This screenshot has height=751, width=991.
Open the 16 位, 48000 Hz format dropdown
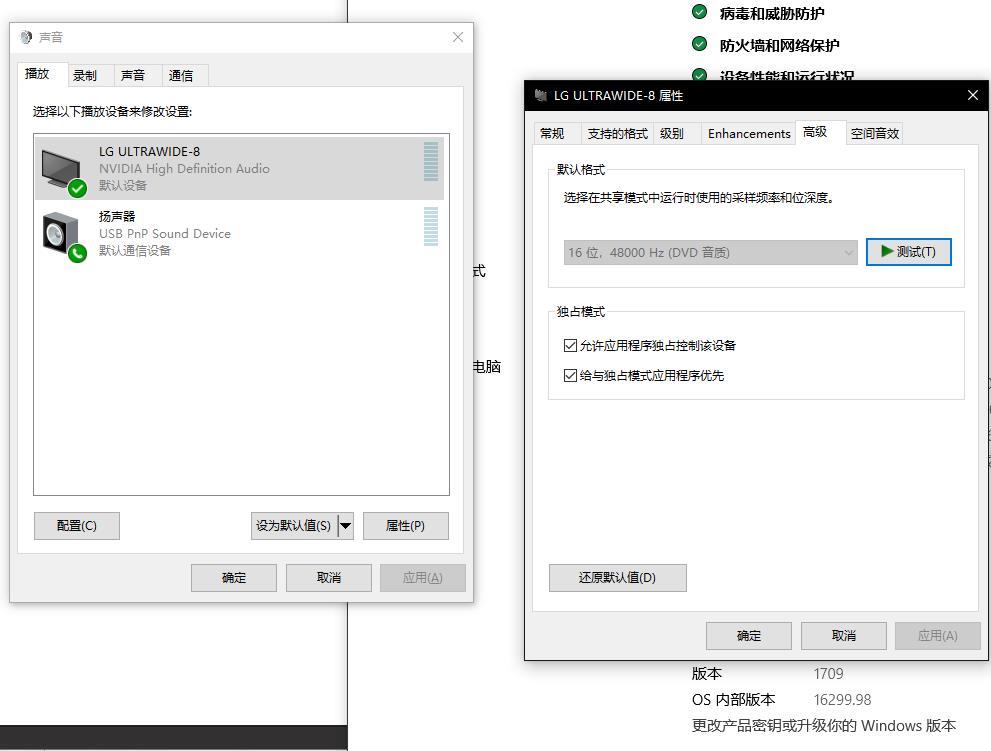coord(710,252)
